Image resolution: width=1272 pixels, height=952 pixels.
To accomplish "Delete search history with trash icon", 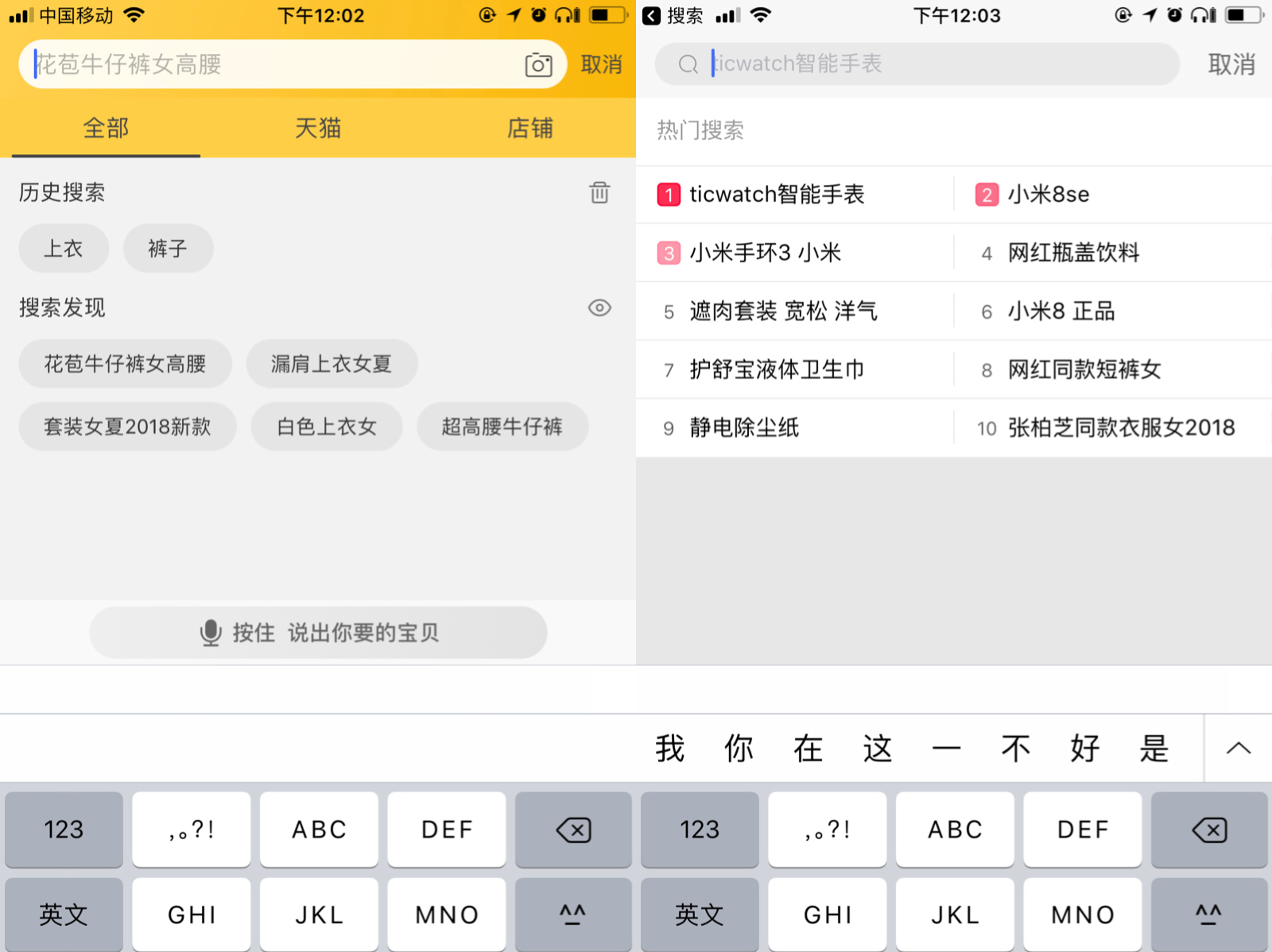I will 599,192.
